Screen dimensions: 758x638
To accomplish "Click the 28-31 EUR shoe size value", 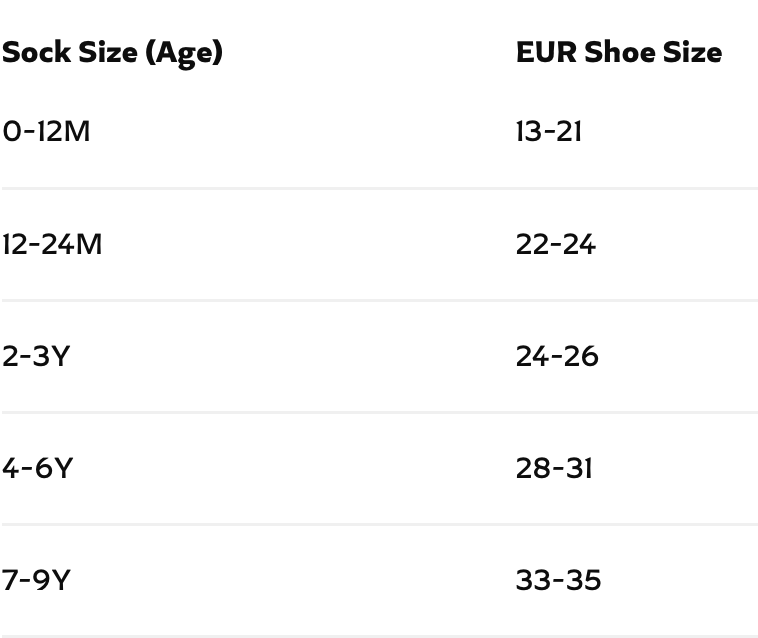I will coord(554,468).
